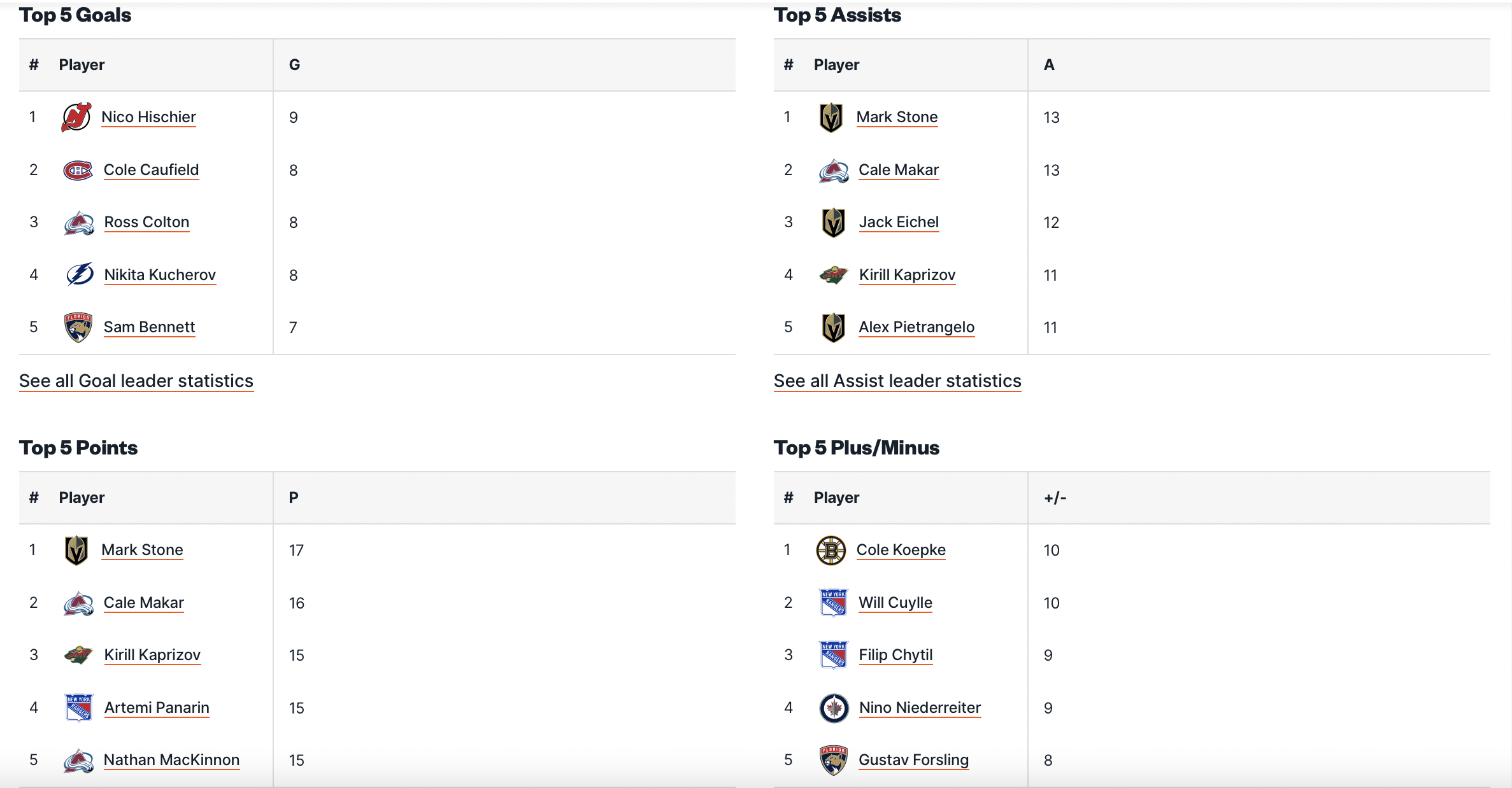Click Wild logo beside Kirill Kaprizov in Assists
The width and height of the screenshot is (1512, 788).
point(834,275)
